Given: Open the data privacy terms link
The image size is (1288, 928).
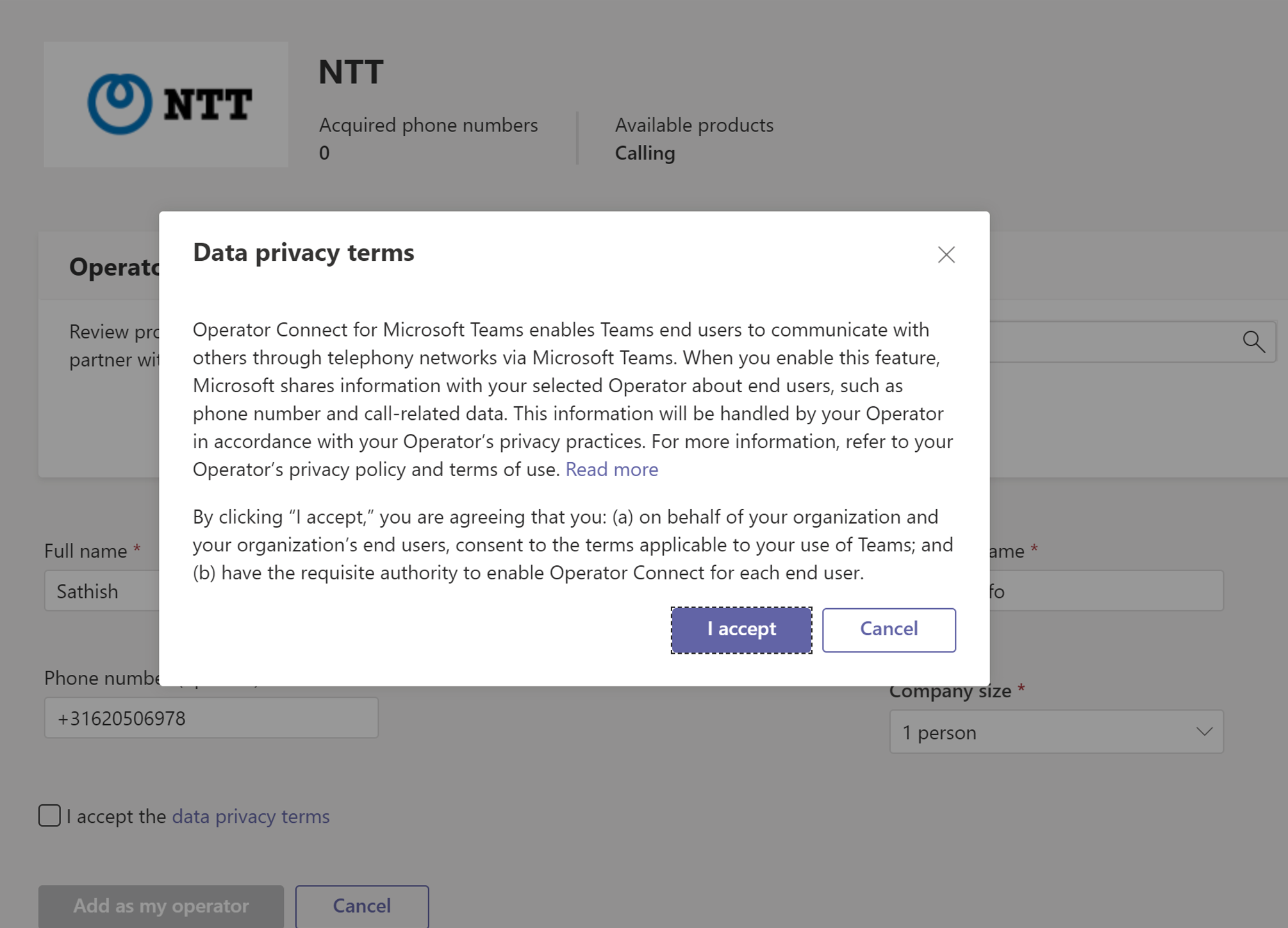Looking at the screenshot, I should (251, 816).
